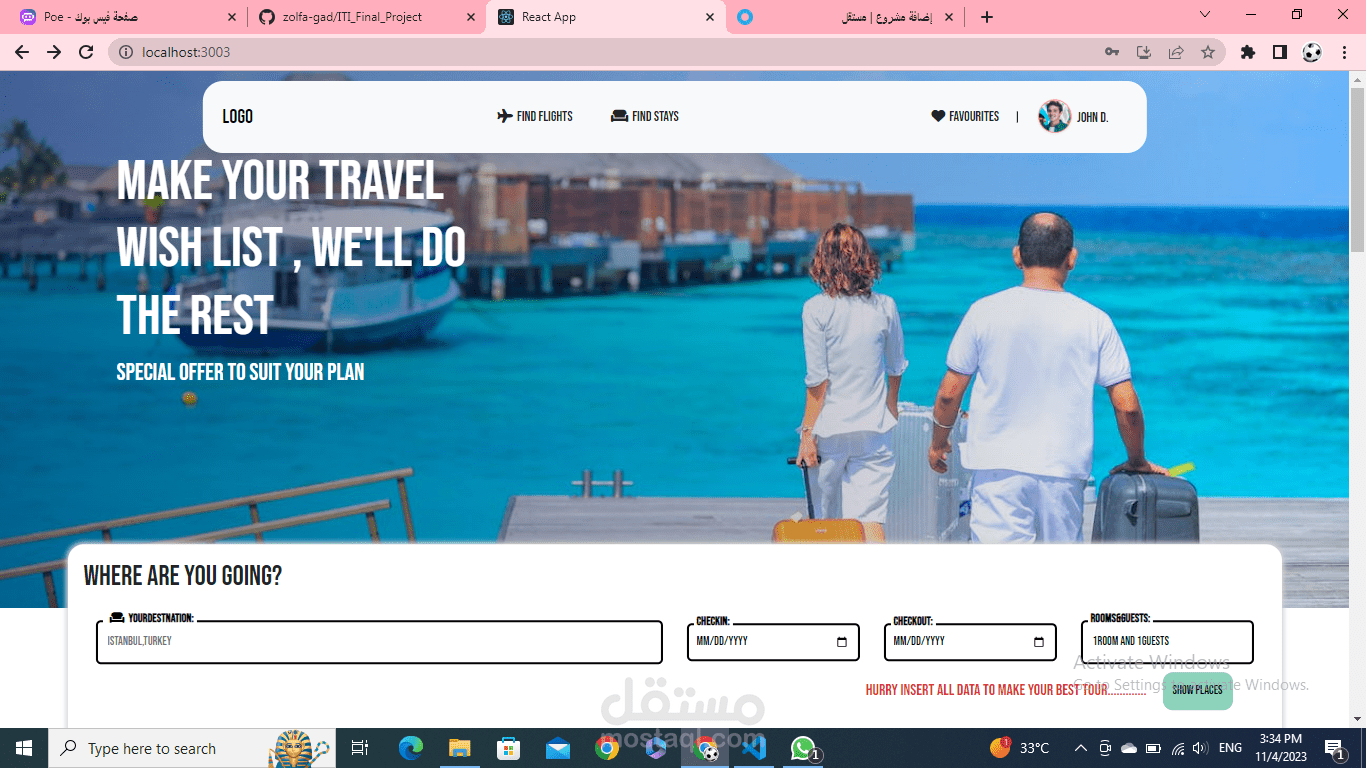Open File Explorer from the taskbar

coord(460,748)
